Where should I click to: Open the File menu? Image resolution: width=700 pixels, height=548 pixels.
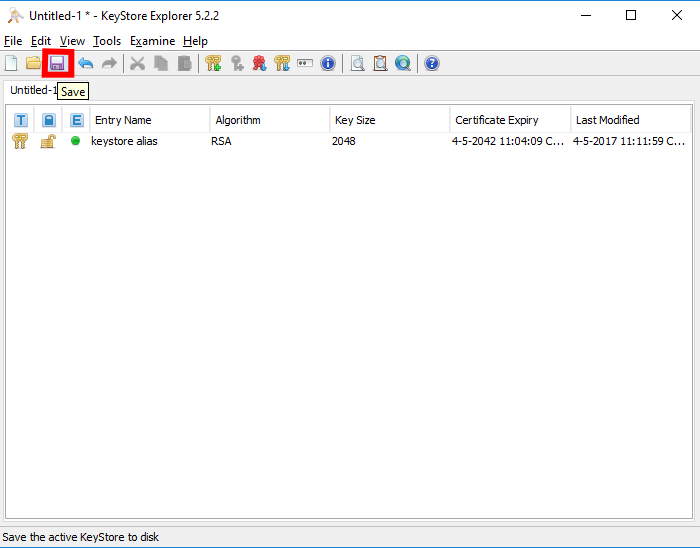(13, 41)
